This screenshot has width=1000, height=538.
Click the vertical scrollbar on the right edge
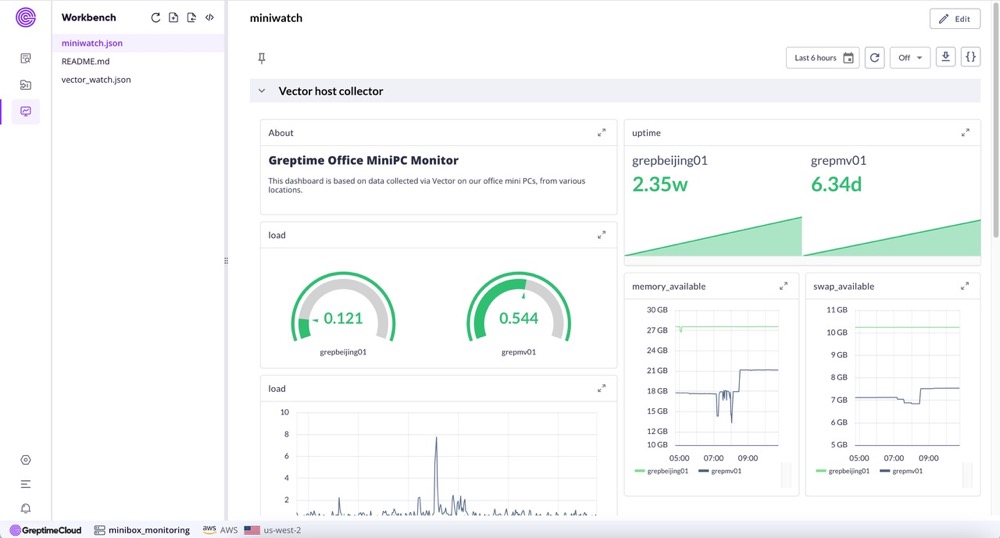[996, 121]
